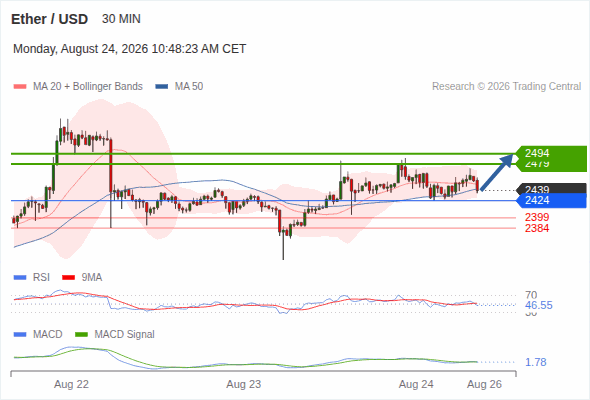This screenshot has width=590, height=400.
Task: Click the MACD blue legend marker
Action: coord(20,335)
